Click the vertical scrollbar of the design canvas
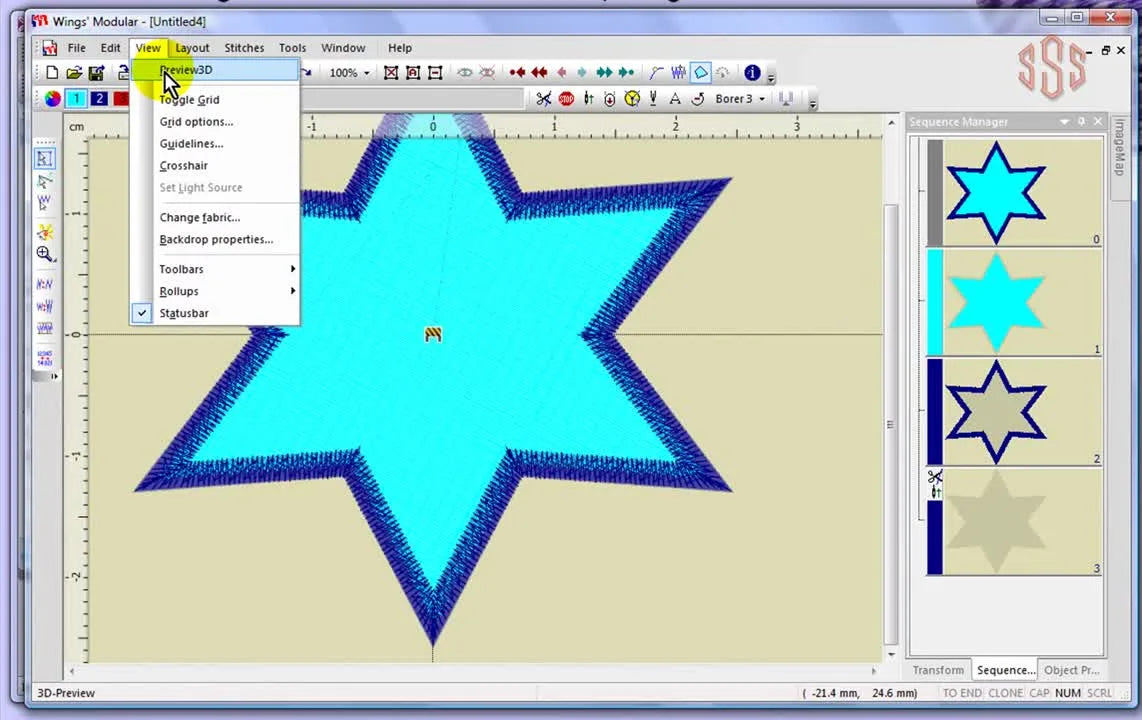1142x720 pixels. 891,422
